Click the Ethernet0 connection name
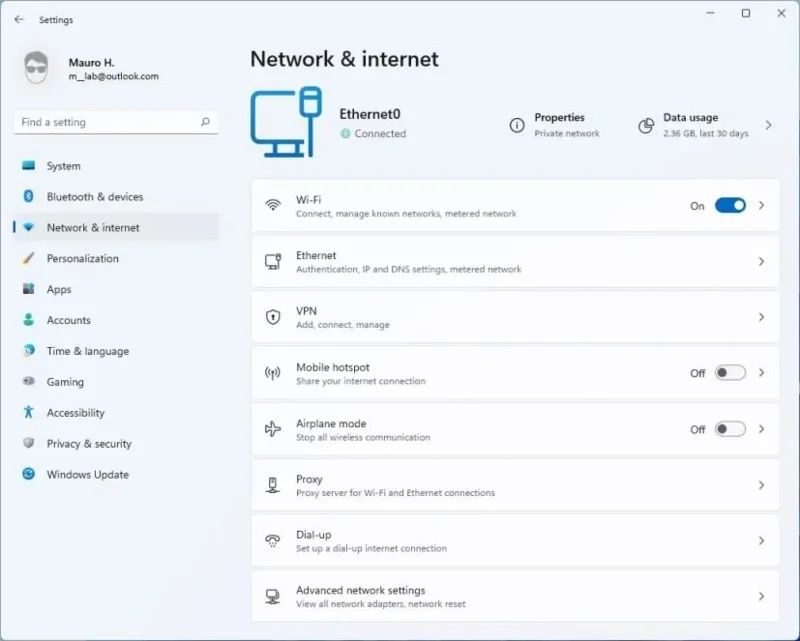The width and height of the screenshot is (800, 641). coord(370,114)
